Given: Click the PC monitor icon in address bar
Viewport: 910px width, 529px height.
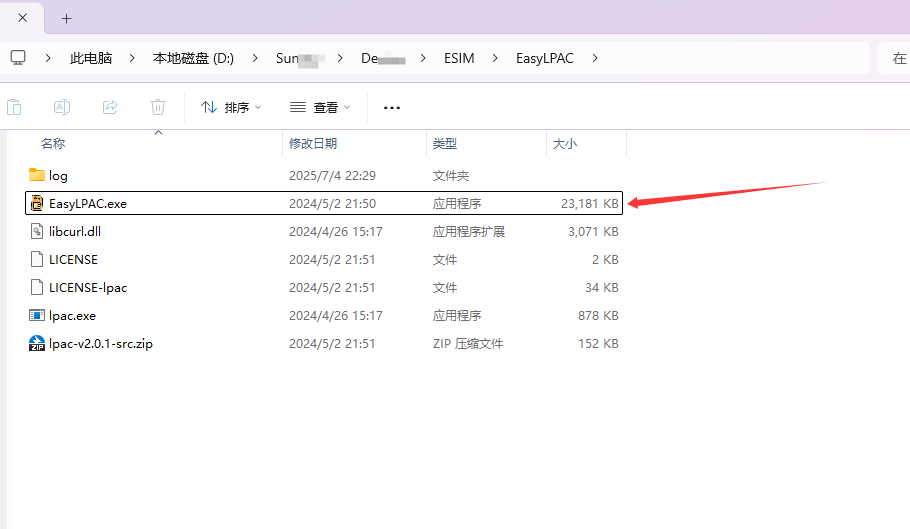Looking at the screenshot, I should [x=18, y=58].
